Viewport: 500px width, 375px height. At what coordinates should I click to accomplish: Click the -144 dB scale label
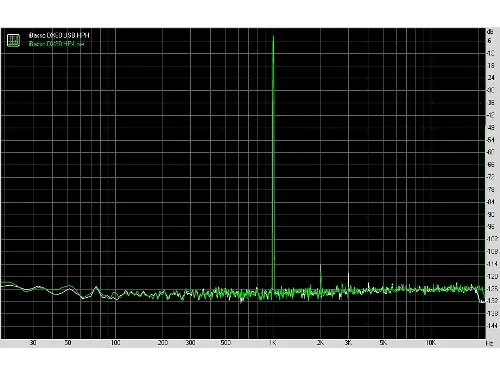click(492, 325)
